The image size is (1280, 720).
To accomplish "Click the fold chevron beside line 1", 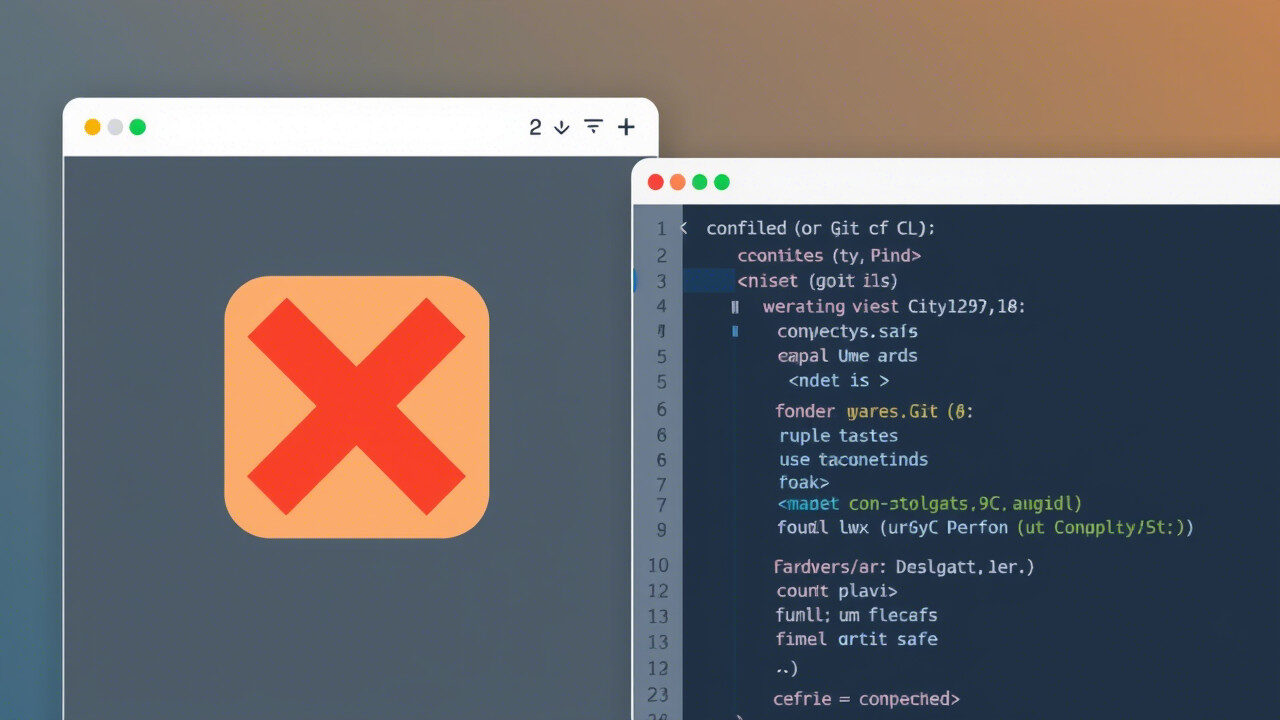I will click(x=684, y=228).
